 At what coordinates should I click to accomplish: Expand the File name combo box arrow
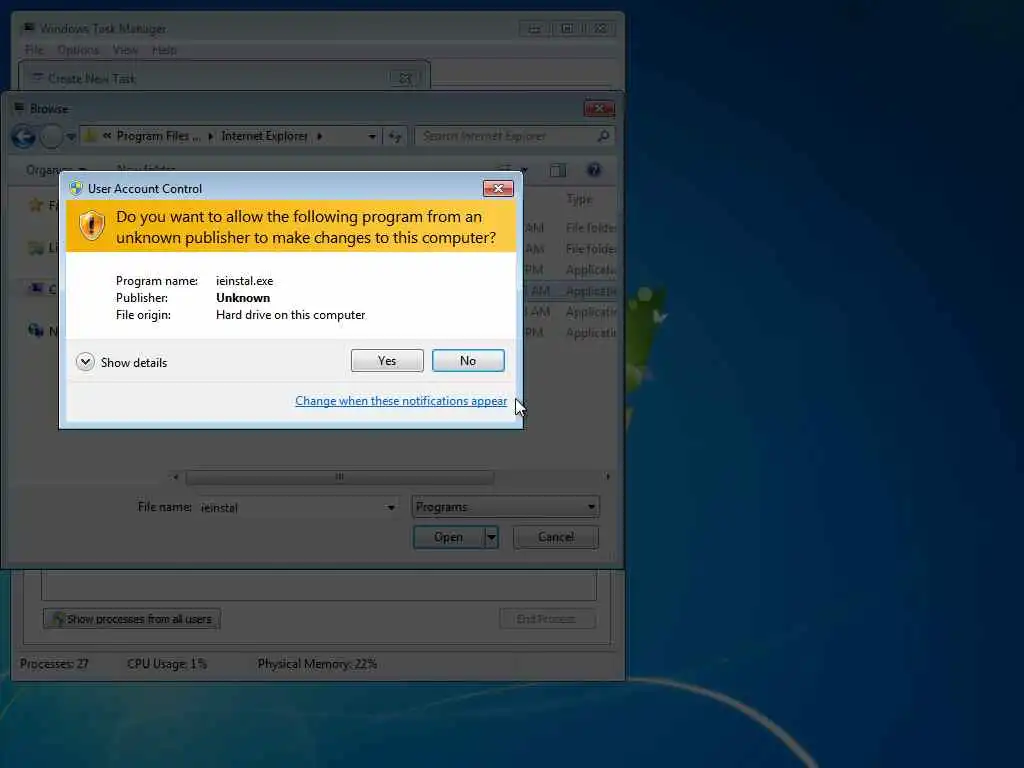(x=391, y=507)
